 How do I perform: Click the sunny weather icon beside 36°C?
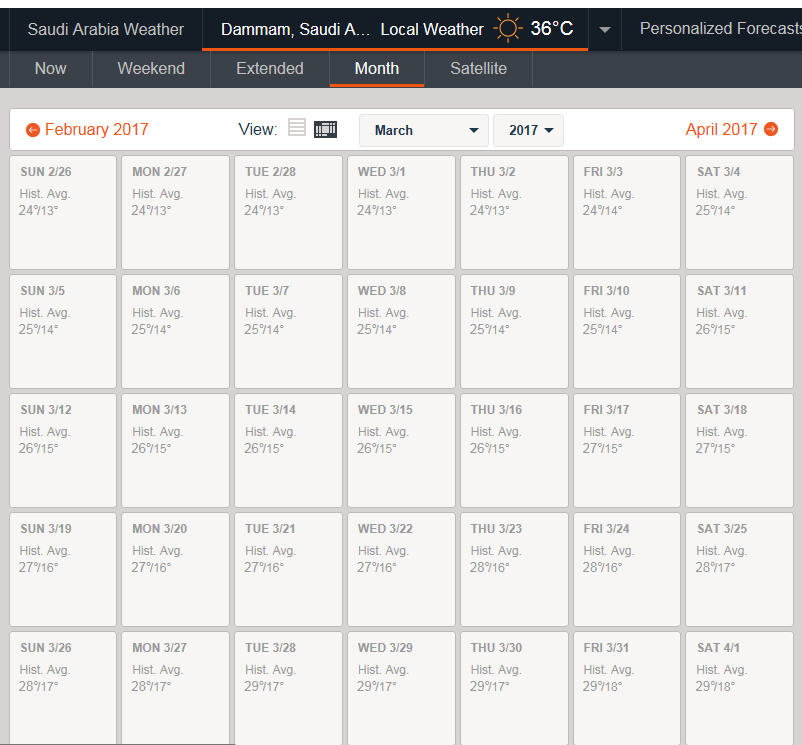(507, 29)
